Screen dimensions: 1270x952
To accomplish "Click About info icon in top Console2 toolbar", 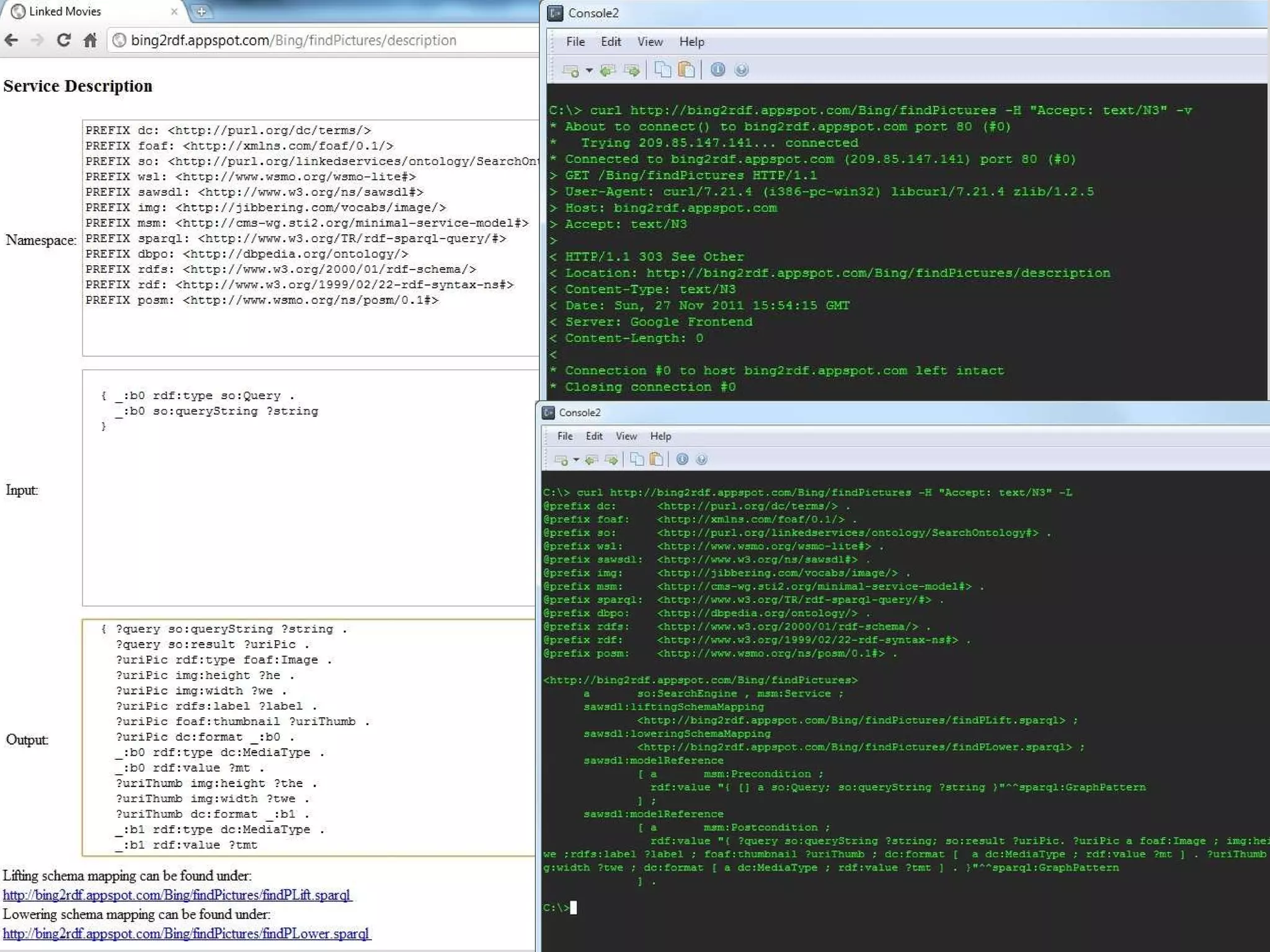I will click(x=717, y=70).
